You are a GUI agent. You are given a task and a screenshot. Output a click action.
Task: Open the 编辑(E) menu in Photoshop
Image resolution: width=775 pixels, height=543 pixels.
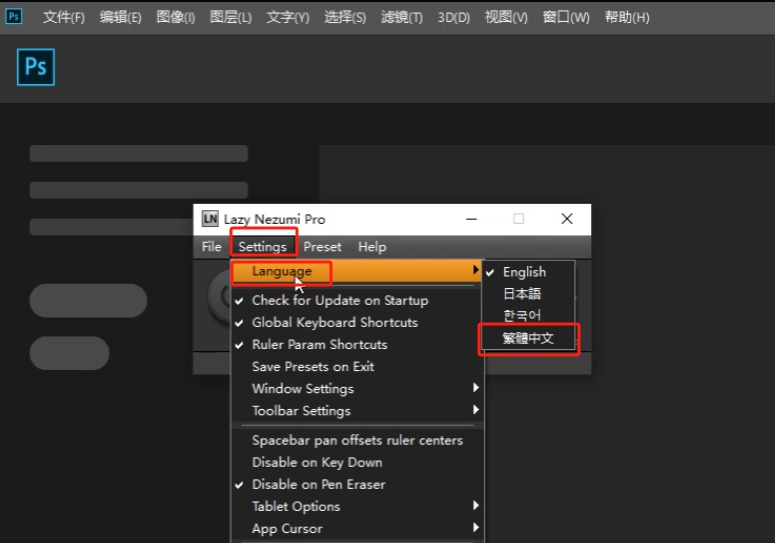pos(121,17)
